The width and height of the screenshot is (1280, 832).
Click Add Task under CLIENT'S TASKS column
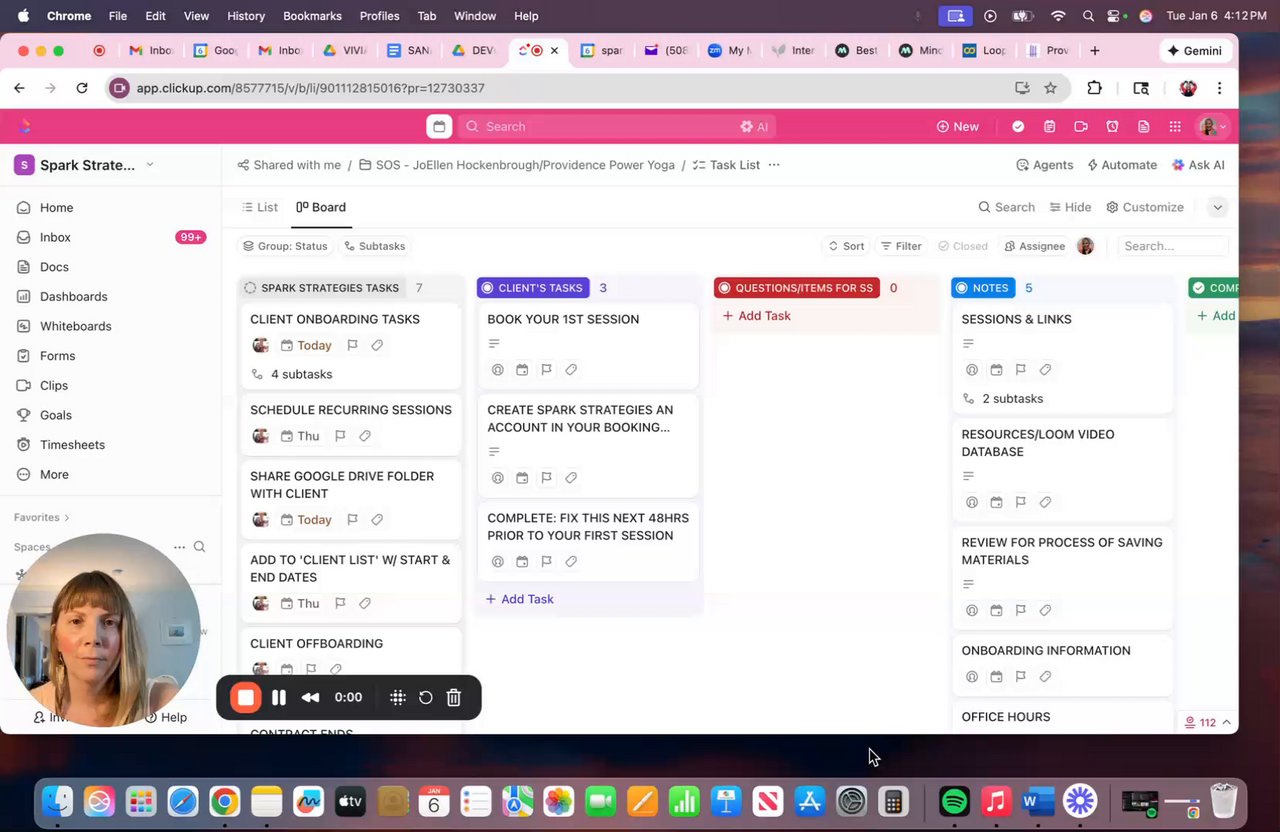(x=519, y=599)
